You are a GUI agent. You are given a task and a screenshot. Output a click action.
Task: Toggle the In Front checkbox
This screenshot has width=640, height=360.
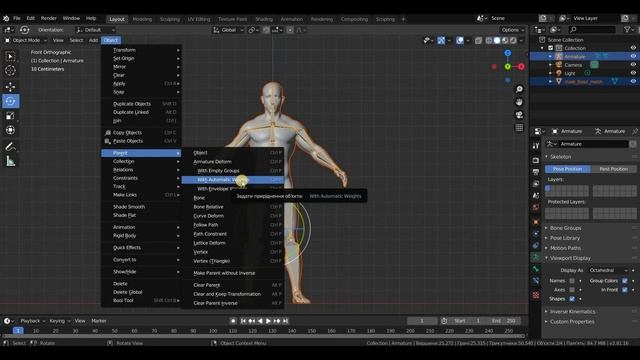click(x=624, y=290)
